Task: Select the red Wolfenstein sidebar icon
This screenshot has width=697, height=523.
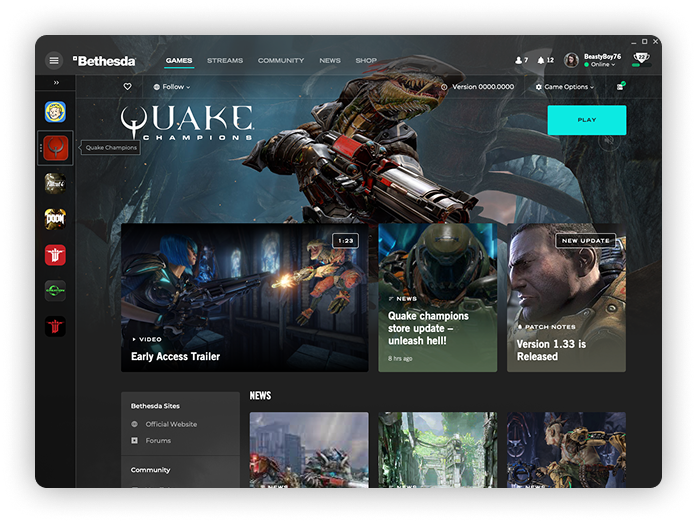Action: pyautogui.click(x=56, y=255)
